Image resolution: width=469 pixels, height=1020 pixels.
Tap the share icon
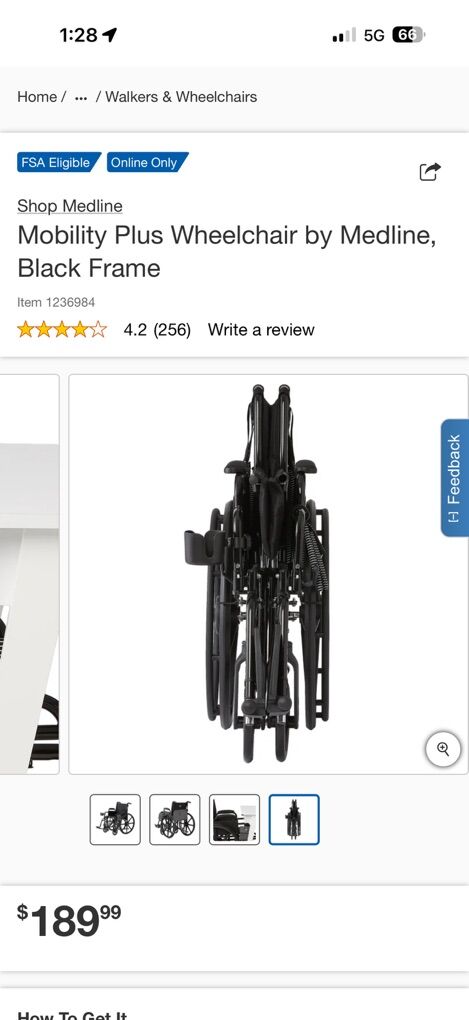(x=429, y=172)
